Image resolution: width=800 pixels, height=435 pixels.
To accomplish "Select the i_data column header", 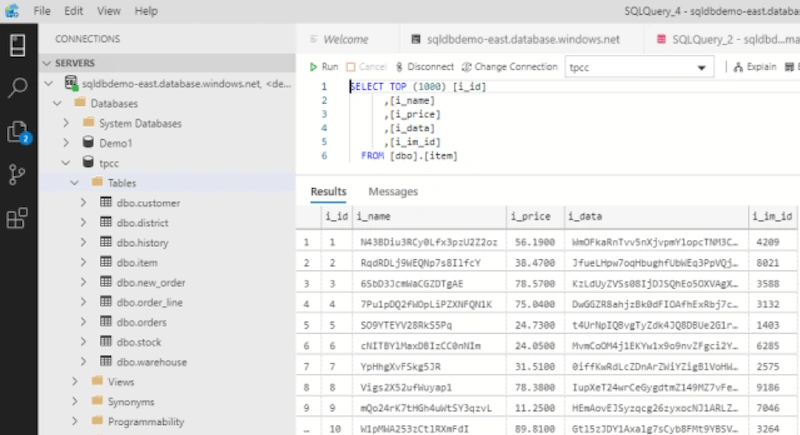I will (656, 216).
